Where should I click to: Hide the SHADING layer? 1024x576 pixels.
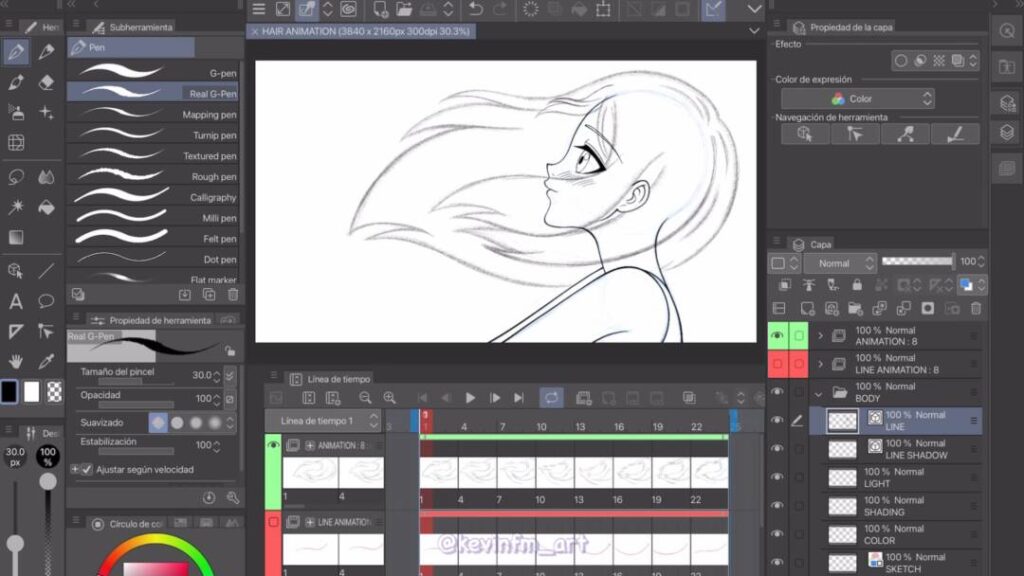click(x=777, y=505)
